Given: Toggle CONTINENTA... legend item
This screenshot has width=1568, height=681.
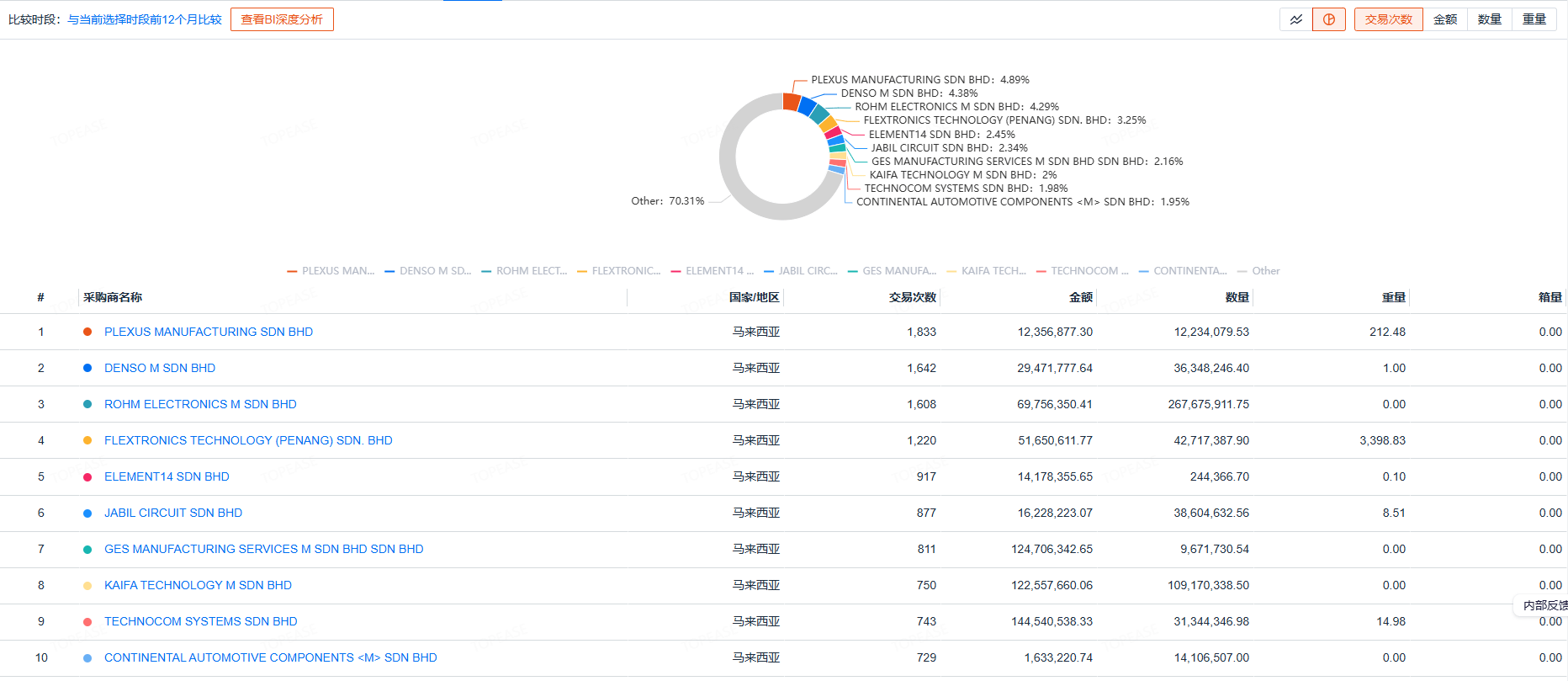Looking at the screenshot, I should pos(1183,271).
